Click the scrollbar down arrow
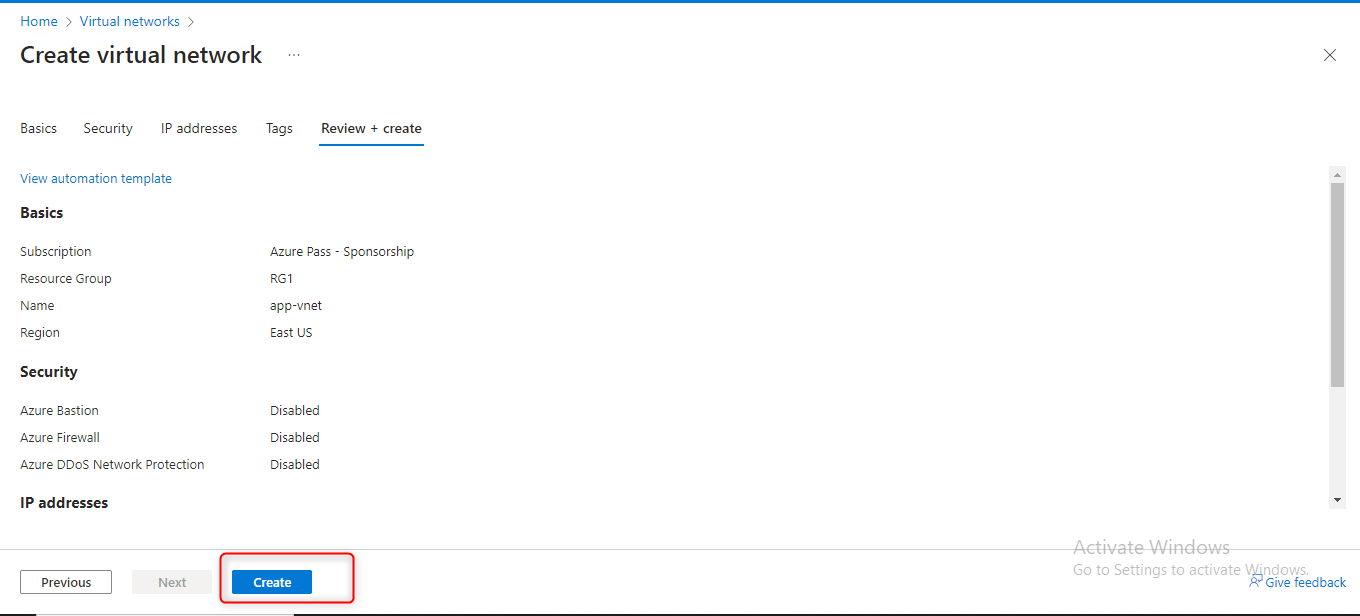Screen dimensions: 1360x616 pyautogui.click(x=1337, y=499)
